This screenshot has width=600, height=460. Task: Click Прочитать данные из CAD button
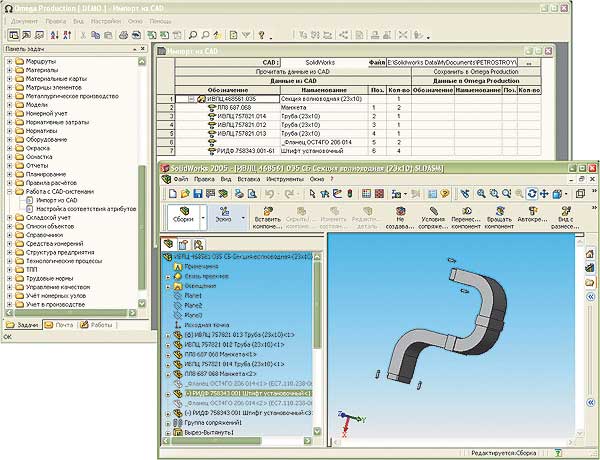(293, 72)
